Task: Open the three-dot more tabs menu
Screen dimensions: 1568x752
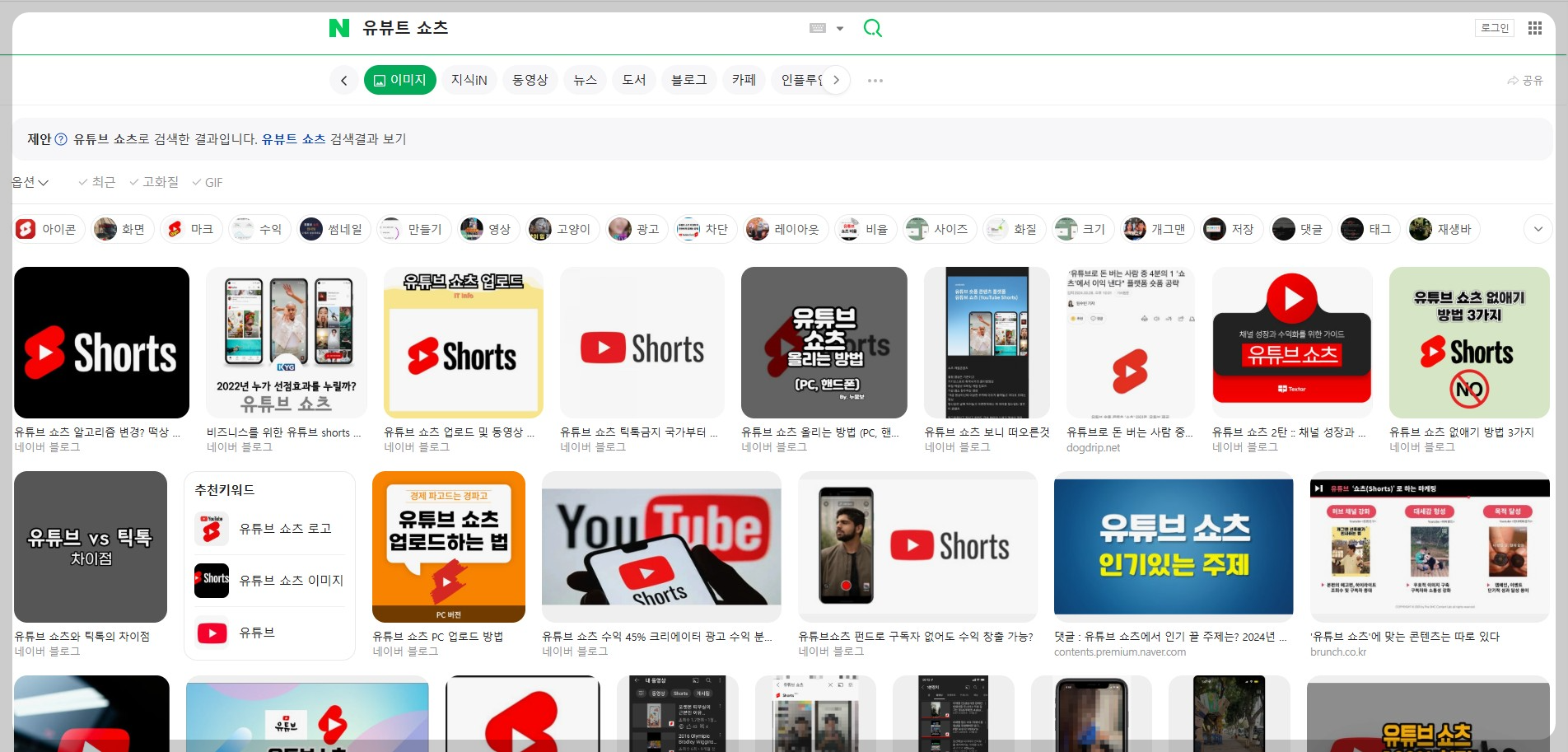Action: pyautogui.click(x=875, y=81)
